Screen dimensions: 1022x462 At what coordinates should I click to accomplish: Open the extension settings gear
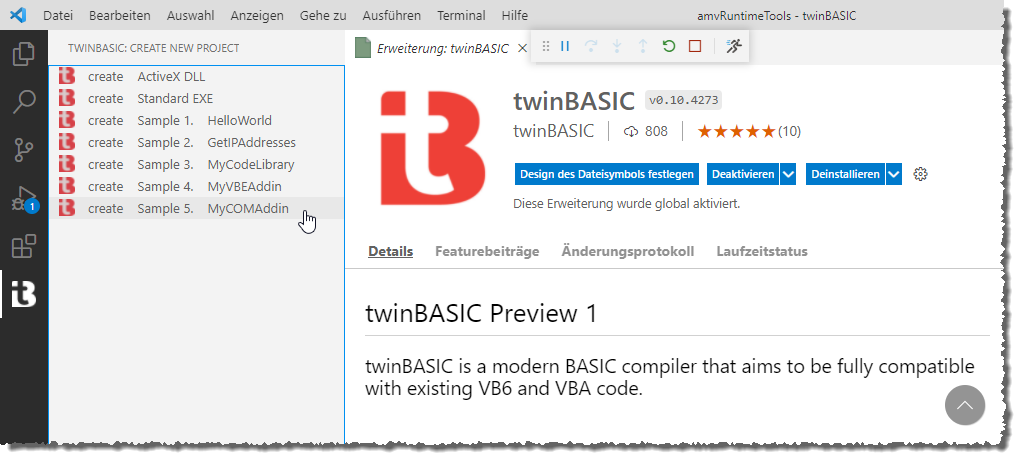pyautogui.click(x=920, y=174)
